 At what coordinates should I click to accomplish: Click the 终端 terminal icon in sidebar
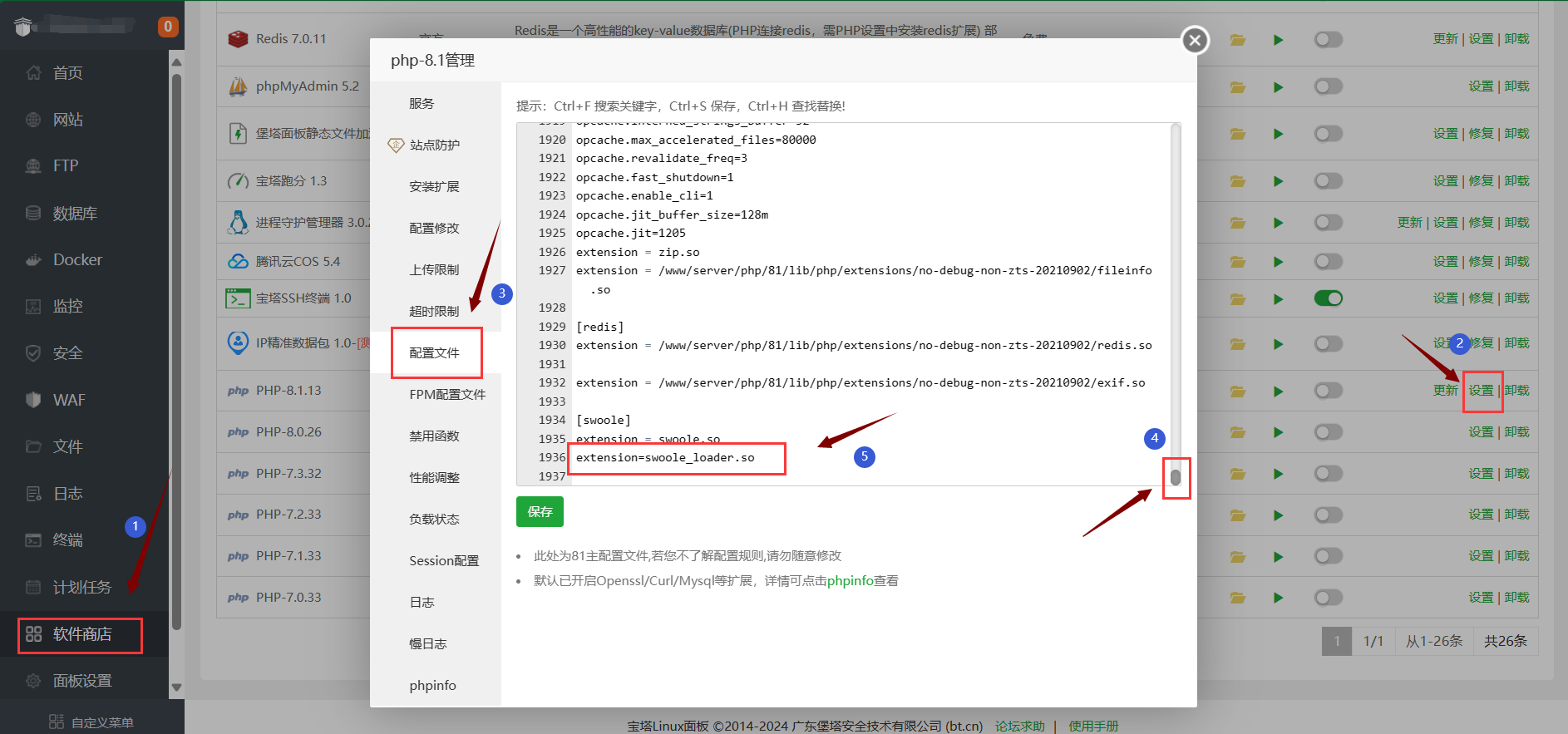pyautogui.click(x=33, y=540)
